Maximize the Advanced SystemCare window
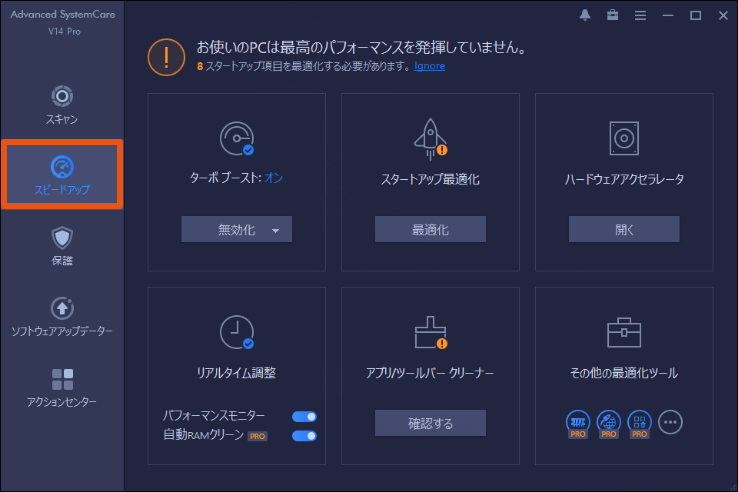This screenshot has height=492, width=738. (x=696, y=16)
